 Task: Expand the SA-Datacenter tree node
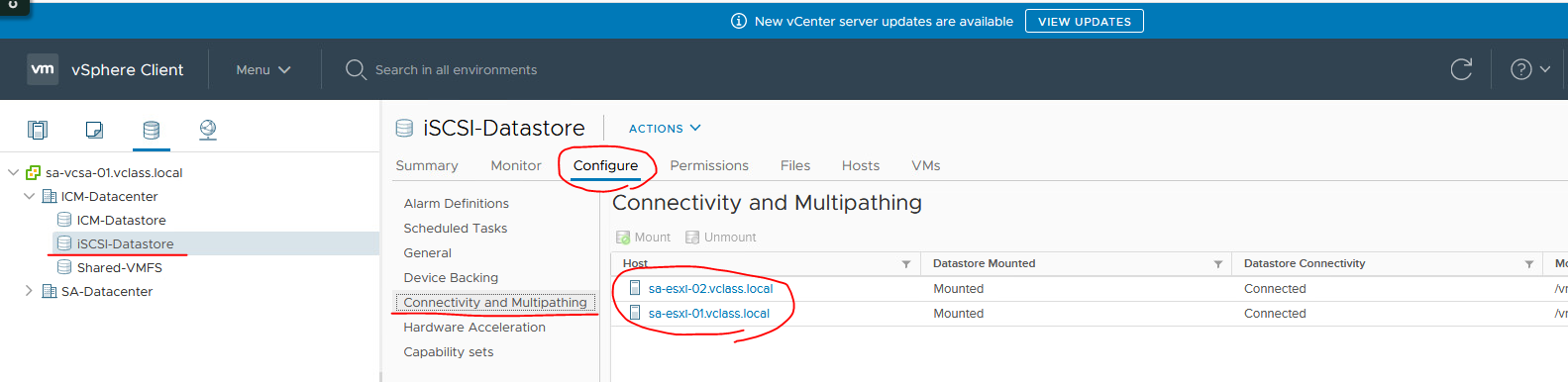29,291
